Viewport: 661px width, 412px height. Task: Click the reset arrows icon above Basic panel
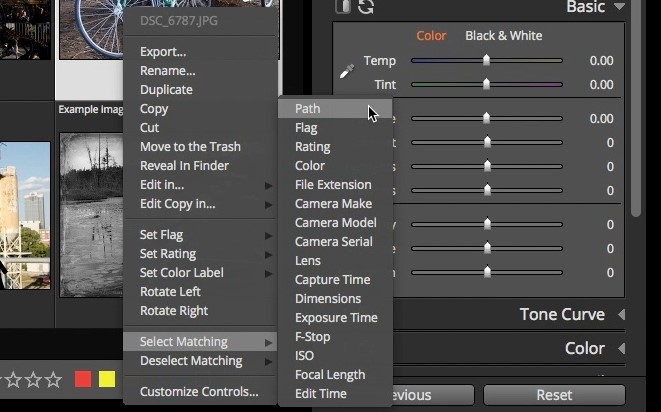pyautogui.click(x=366, y=7)
